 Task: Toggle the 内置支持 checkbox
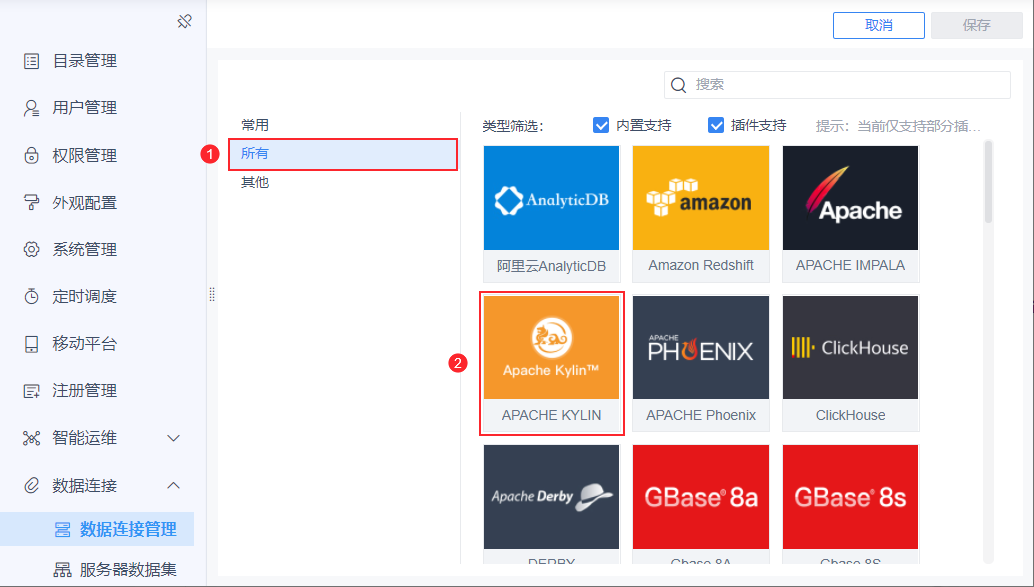[601, 125]
